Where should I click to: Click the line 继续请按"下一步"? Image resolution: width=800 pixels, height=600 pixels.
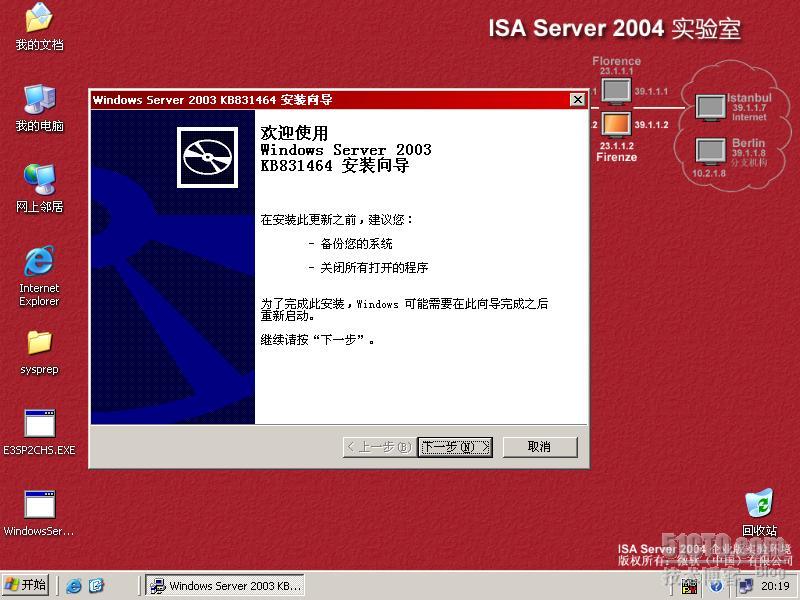tap(318, 340)
